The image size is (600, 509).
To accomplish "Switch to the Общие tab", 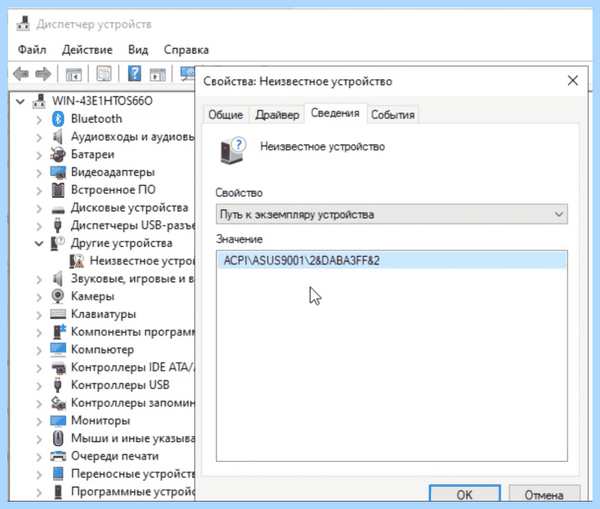I will pos(226,114).
